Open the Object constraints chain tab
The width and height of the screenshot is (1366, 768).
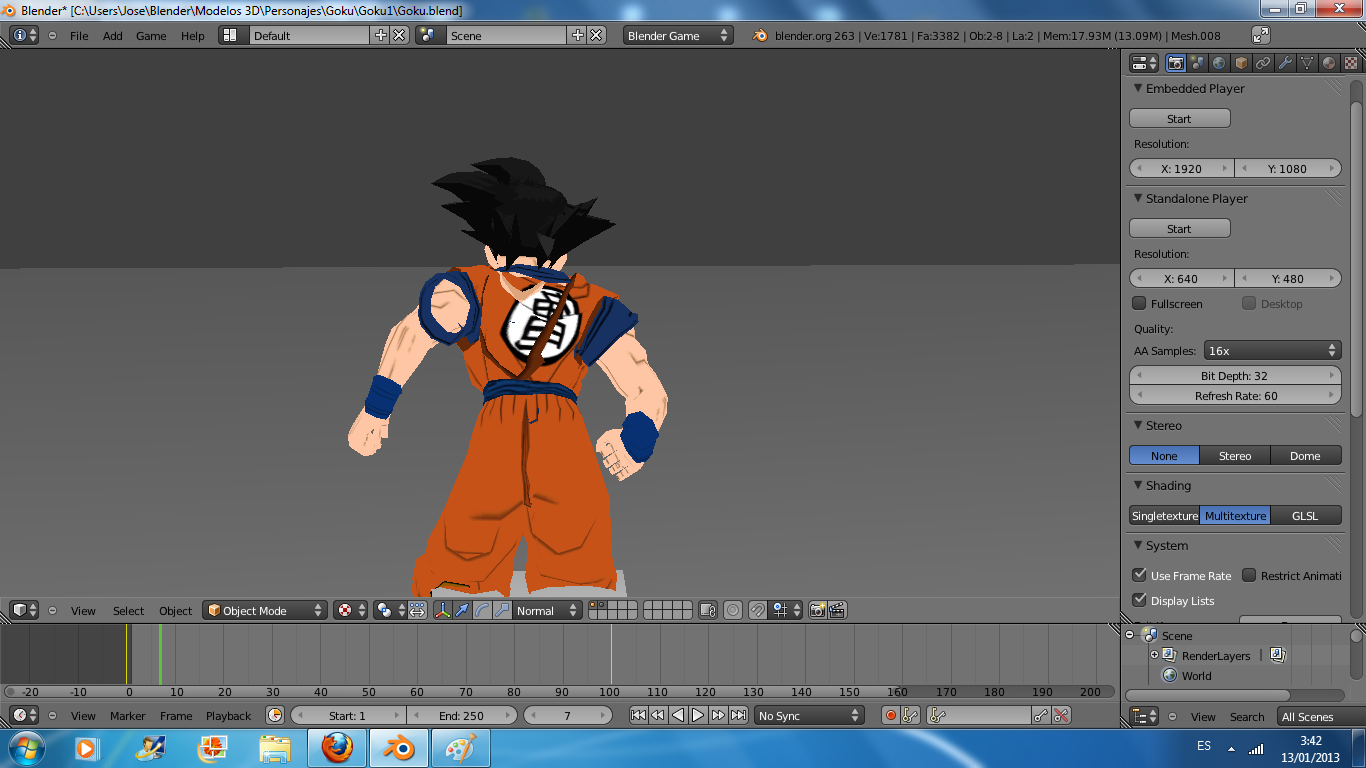[x=1263, y=63]
